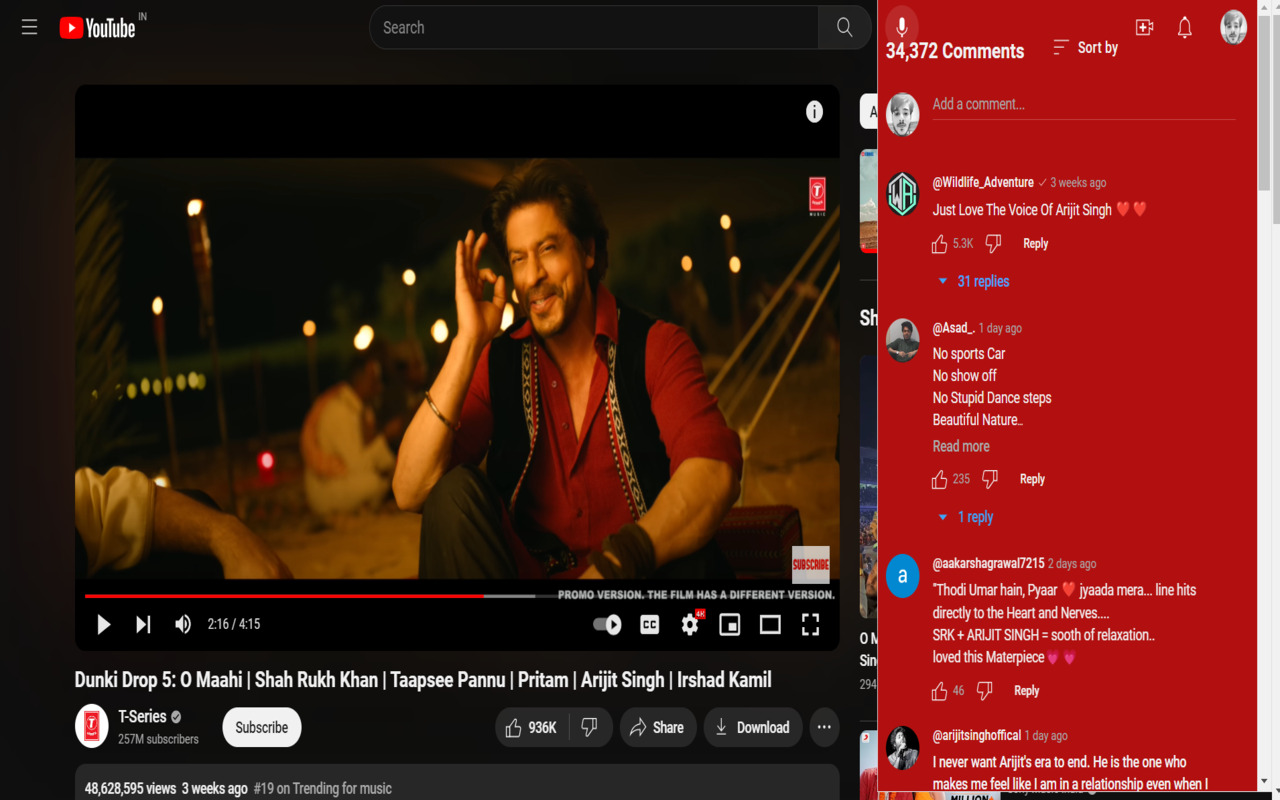Like @Wildlife_Adventure's comment
This screenshot has width=1280, height=800.
[x=939, y=244]
